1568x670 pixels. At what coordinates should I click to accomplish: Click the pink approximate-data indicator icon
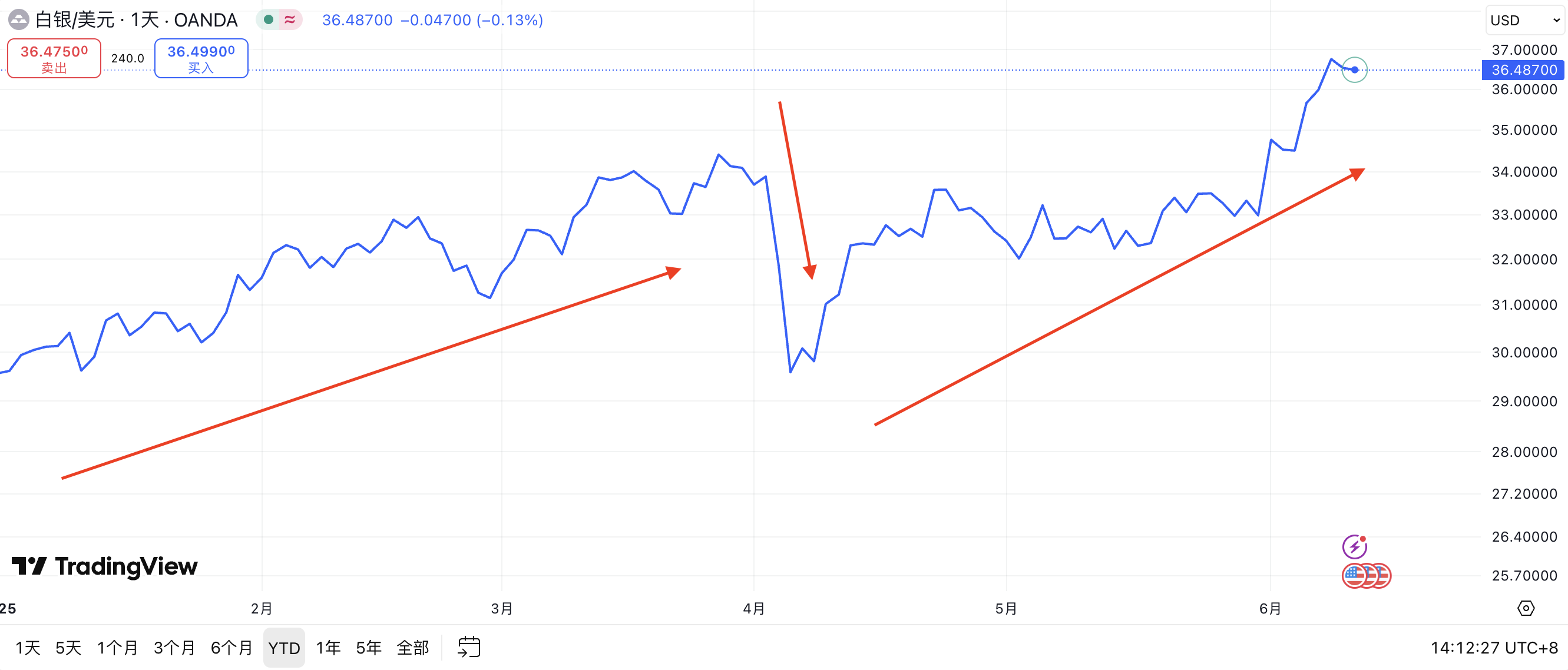click(290, 19)
